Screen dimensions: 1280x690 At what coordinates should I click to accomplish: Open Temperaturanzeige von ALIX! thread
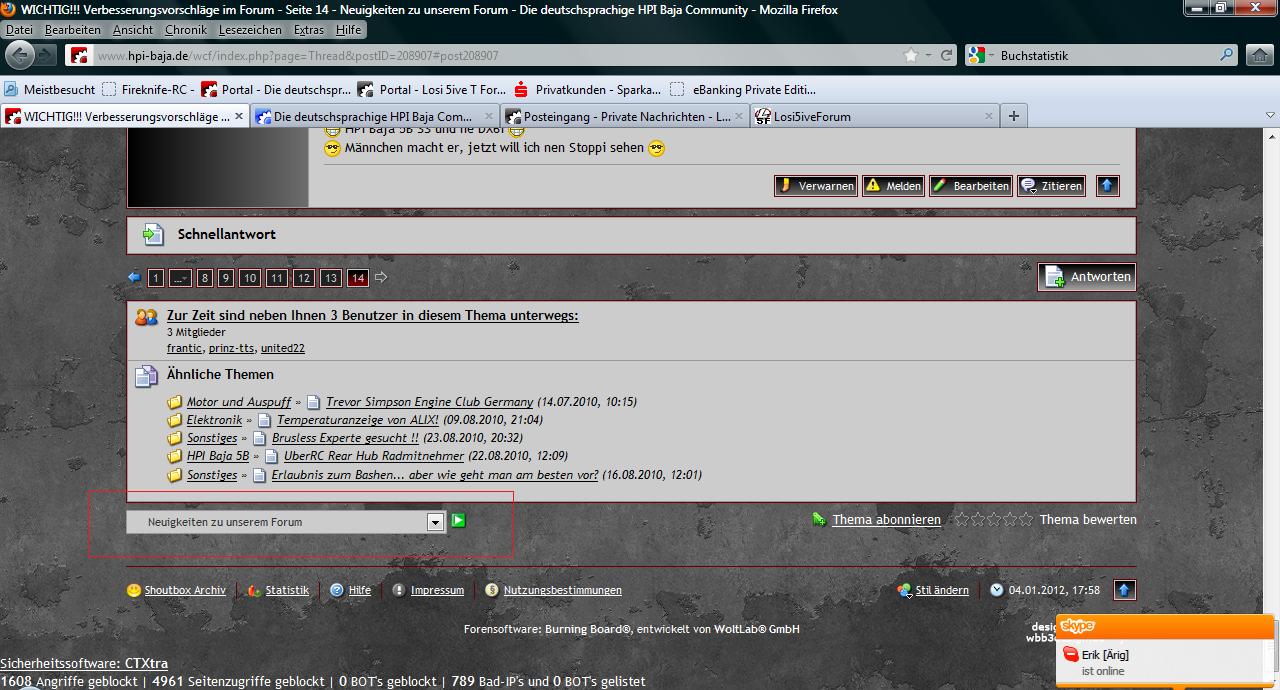[x=358, y=420]
